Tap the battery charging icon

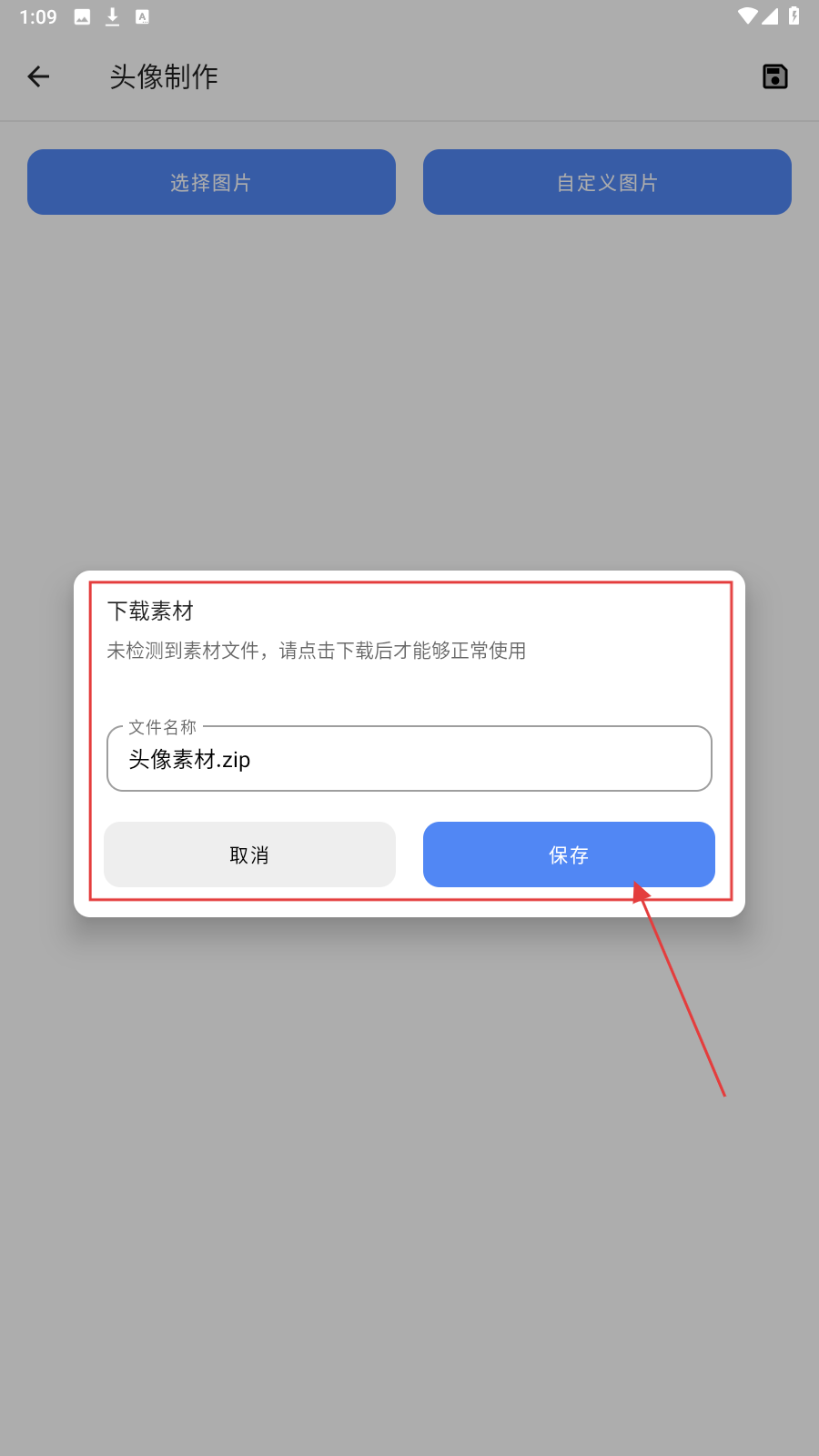[794, 16]
